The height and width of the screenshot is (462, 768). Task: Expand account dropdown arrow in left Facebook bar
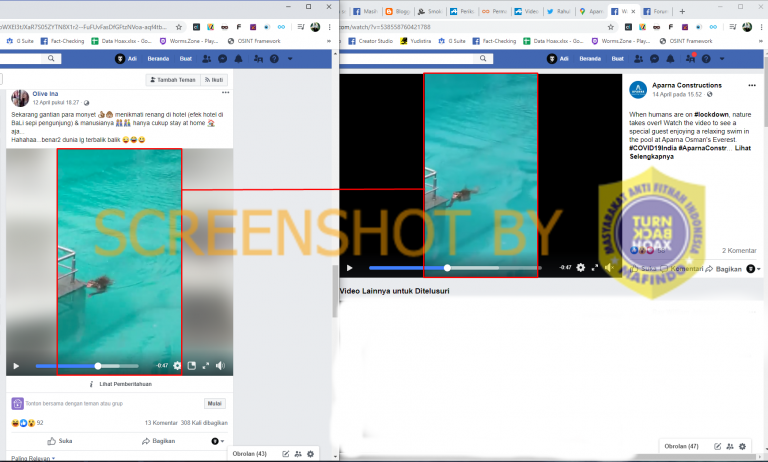(x=290, y=59)
